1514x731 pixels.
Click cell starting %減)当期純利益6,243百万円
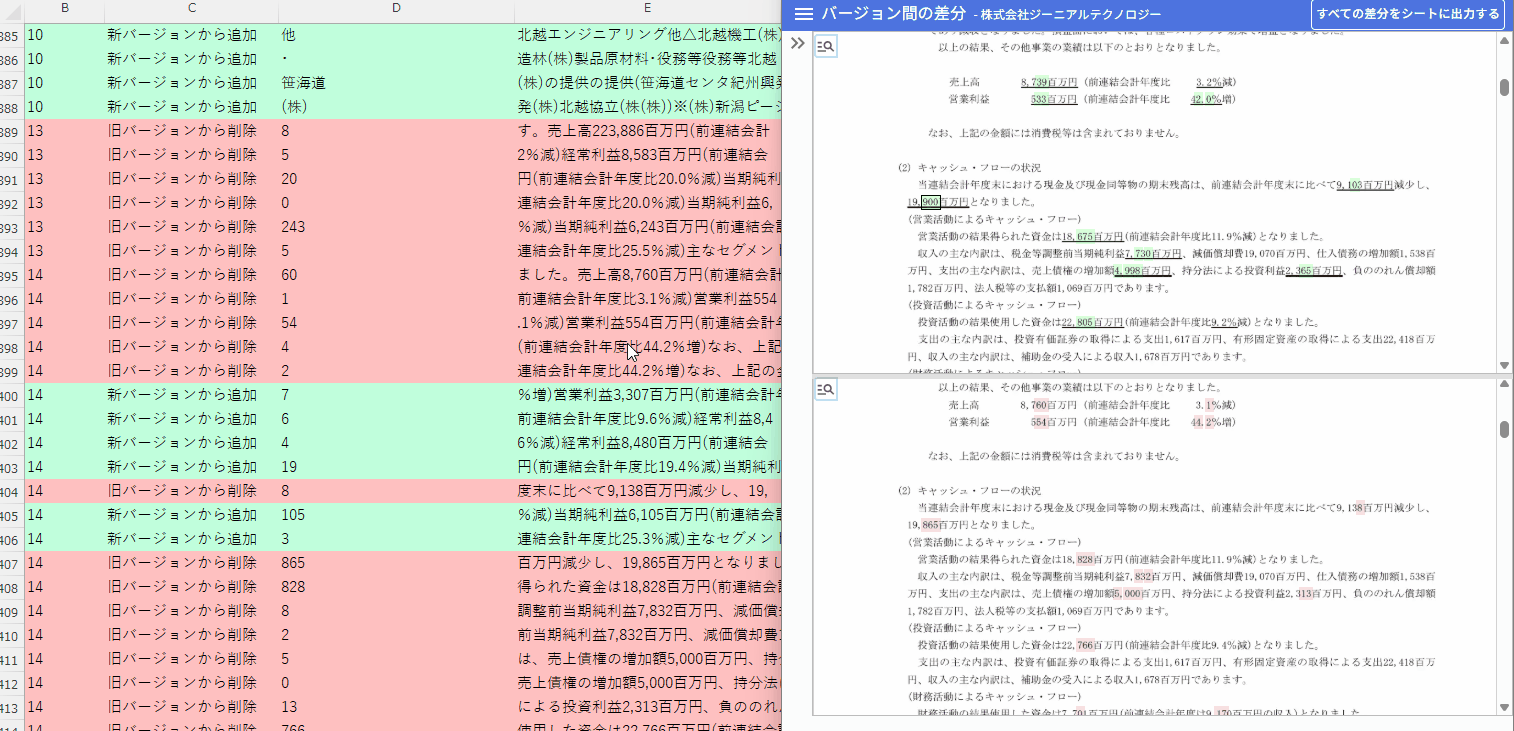coord(647,227)
